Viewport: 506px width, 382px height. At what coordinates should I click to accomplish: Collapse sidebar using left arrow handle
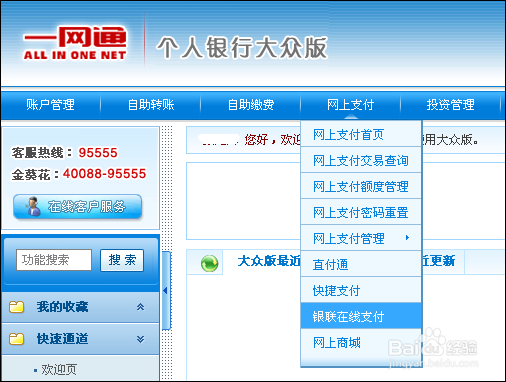166,291
